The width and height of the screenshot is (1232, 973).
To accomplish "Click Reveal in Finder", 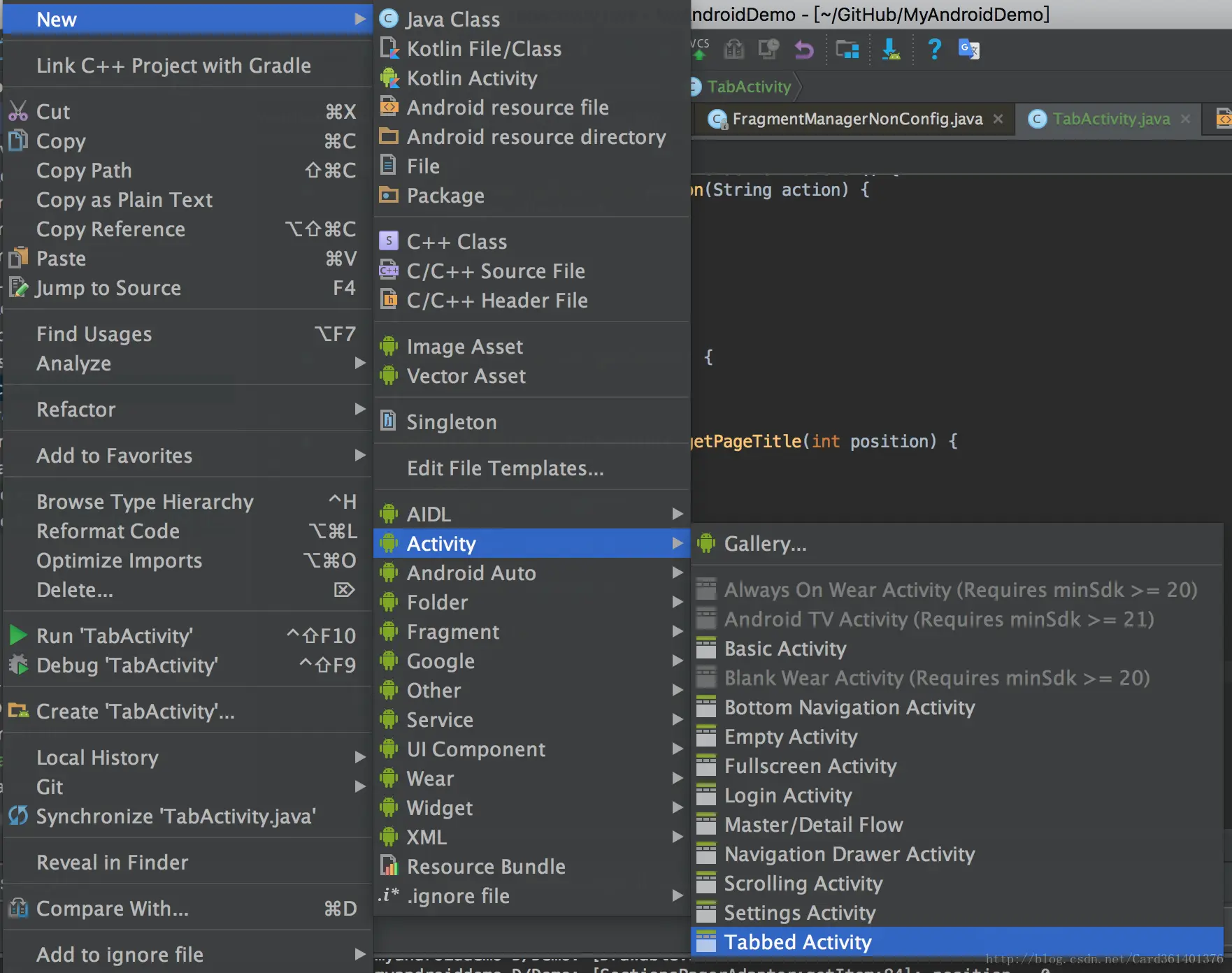I will point(187,862).
